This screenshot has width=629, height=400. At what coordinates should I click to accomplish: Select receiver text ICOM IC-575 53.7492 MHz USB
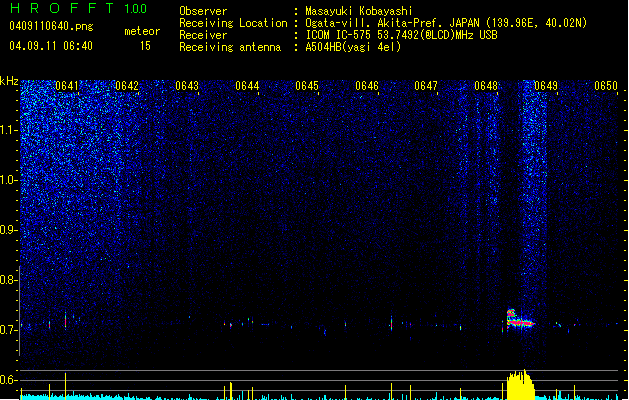click(401, 35)
